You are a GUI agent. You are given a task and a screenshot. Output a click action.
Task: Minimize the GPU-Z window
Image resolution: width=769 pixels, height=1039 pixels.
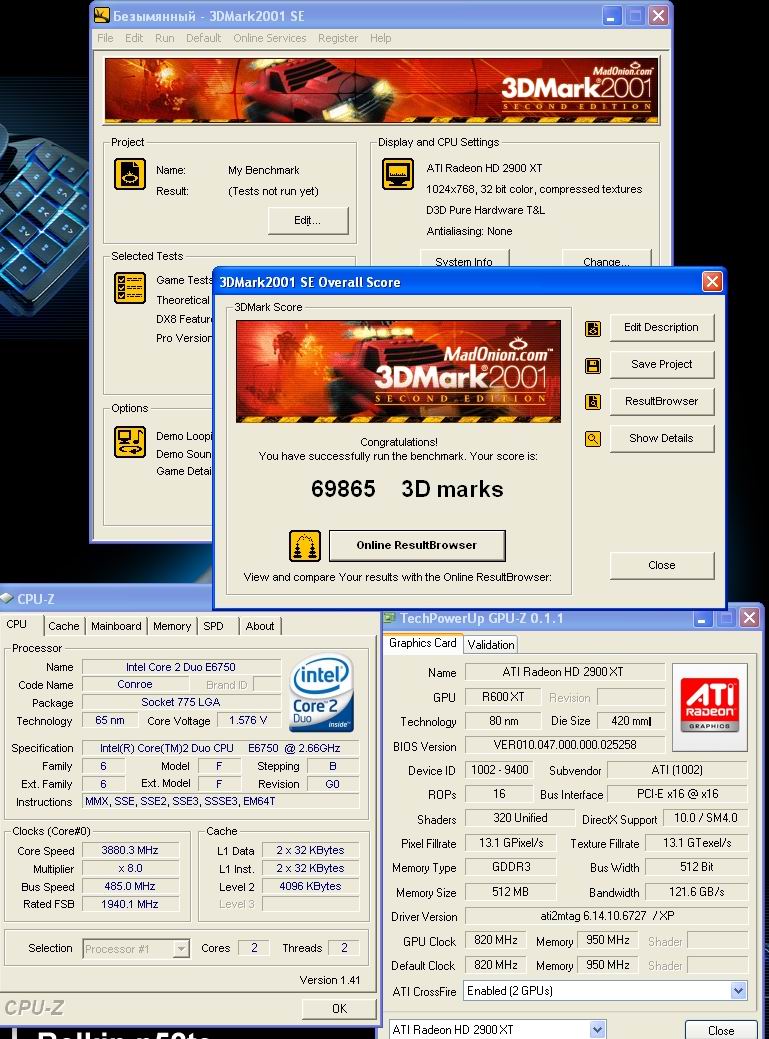(701, 619)
